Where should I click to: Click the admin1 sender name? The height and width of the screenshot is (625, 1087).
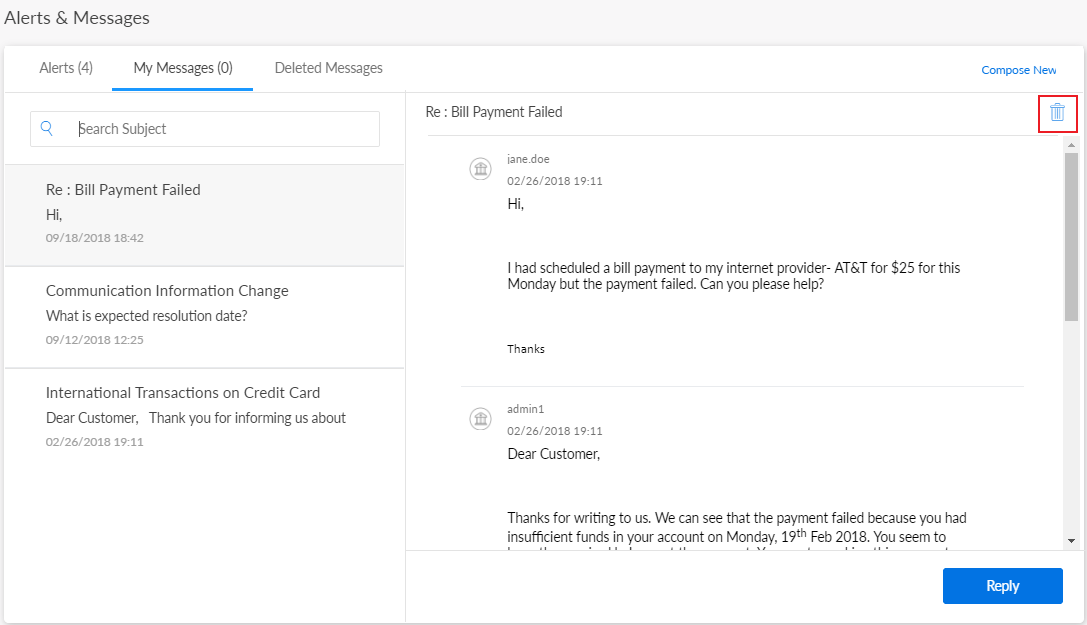pyautogui.click(x=525, y=409)
